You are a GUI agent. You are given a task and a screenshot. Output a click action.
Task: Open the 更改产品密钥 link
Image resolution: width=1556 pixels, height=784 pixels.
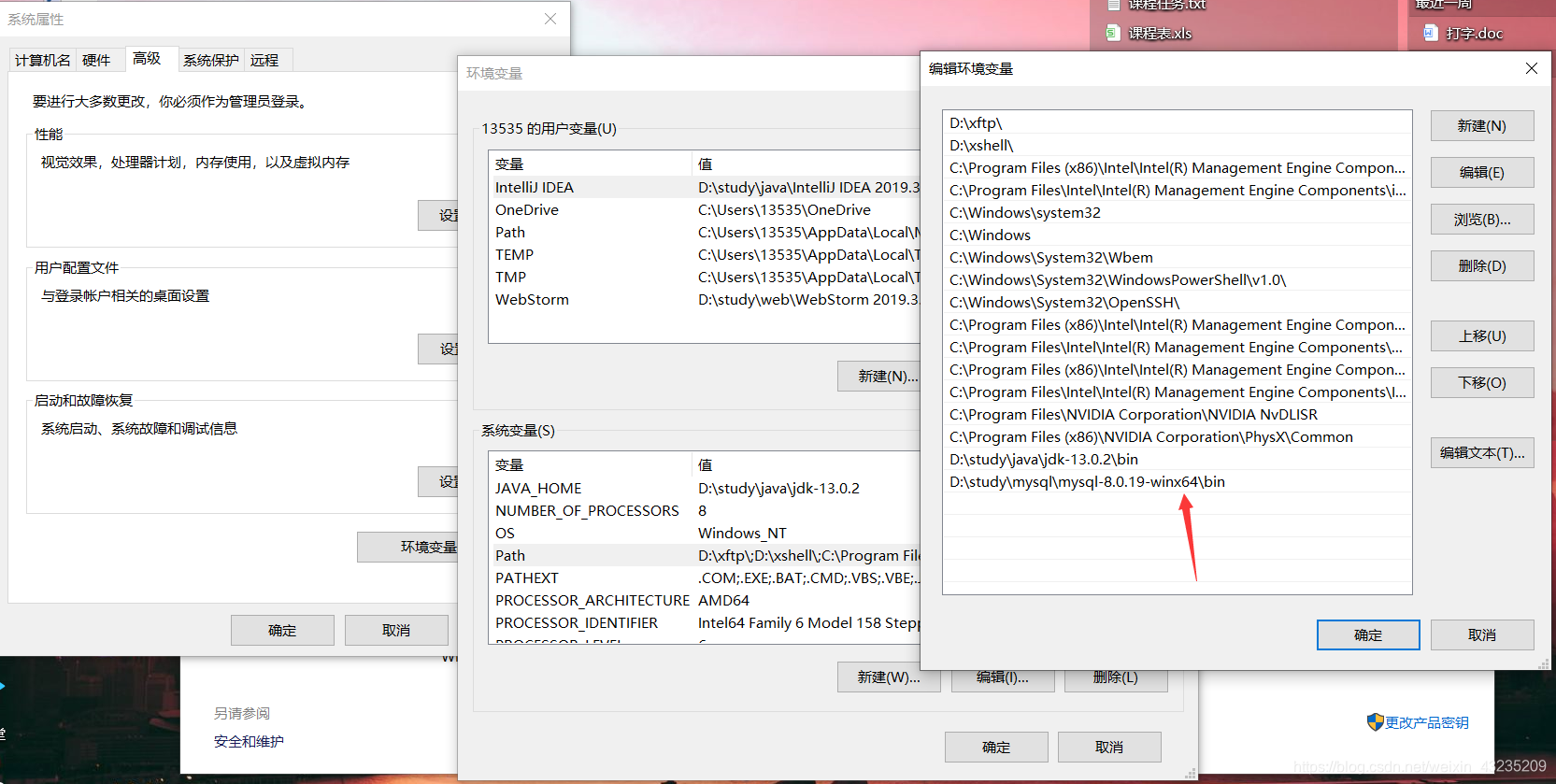click(x=1427, y=723)
